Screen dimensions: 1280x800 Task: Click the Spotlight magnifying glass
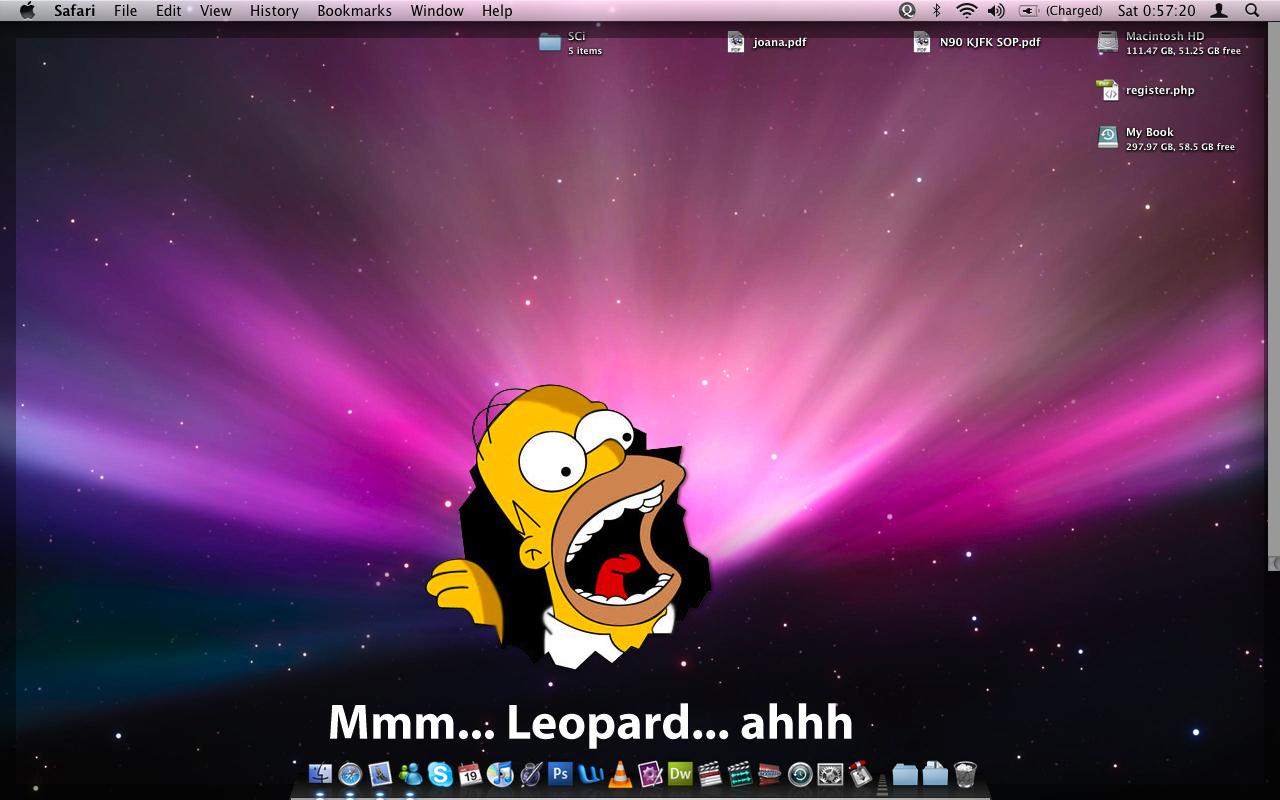(1252, 11)
